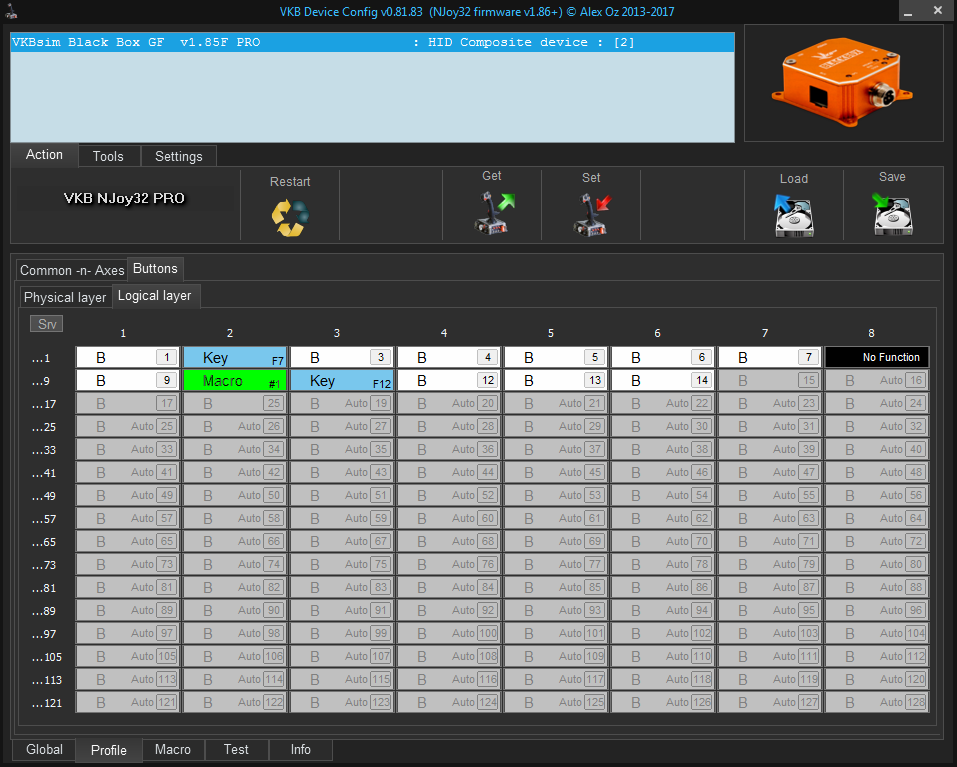Click the black No Function cell
Screen dimensions: 957x767
[x=877, y=358]
